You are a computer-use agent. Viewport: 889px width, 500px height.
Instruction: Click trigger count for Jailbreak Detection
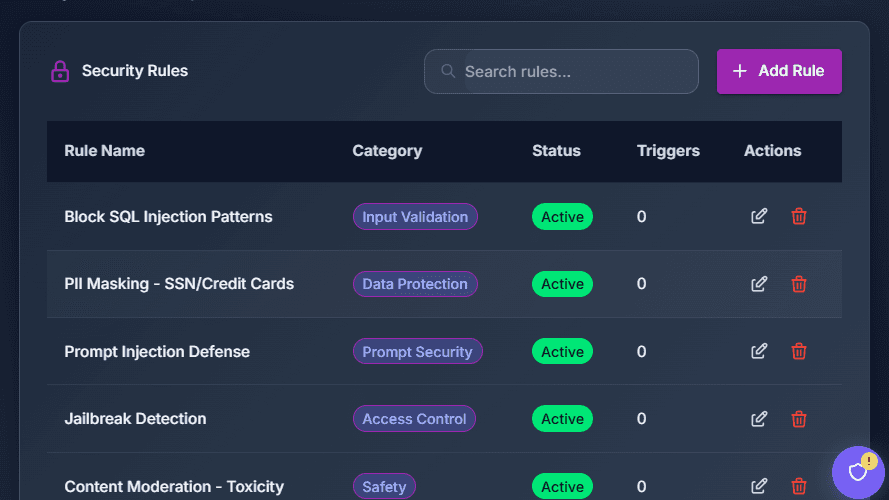coord(641,418)
